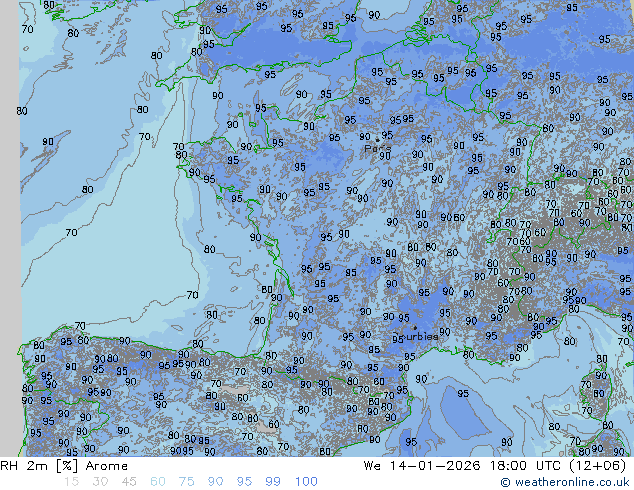Click the city label near the Mediterranean coast
Image resolution: width=634 pixels, height=490 pixels.
pos(415,336)
